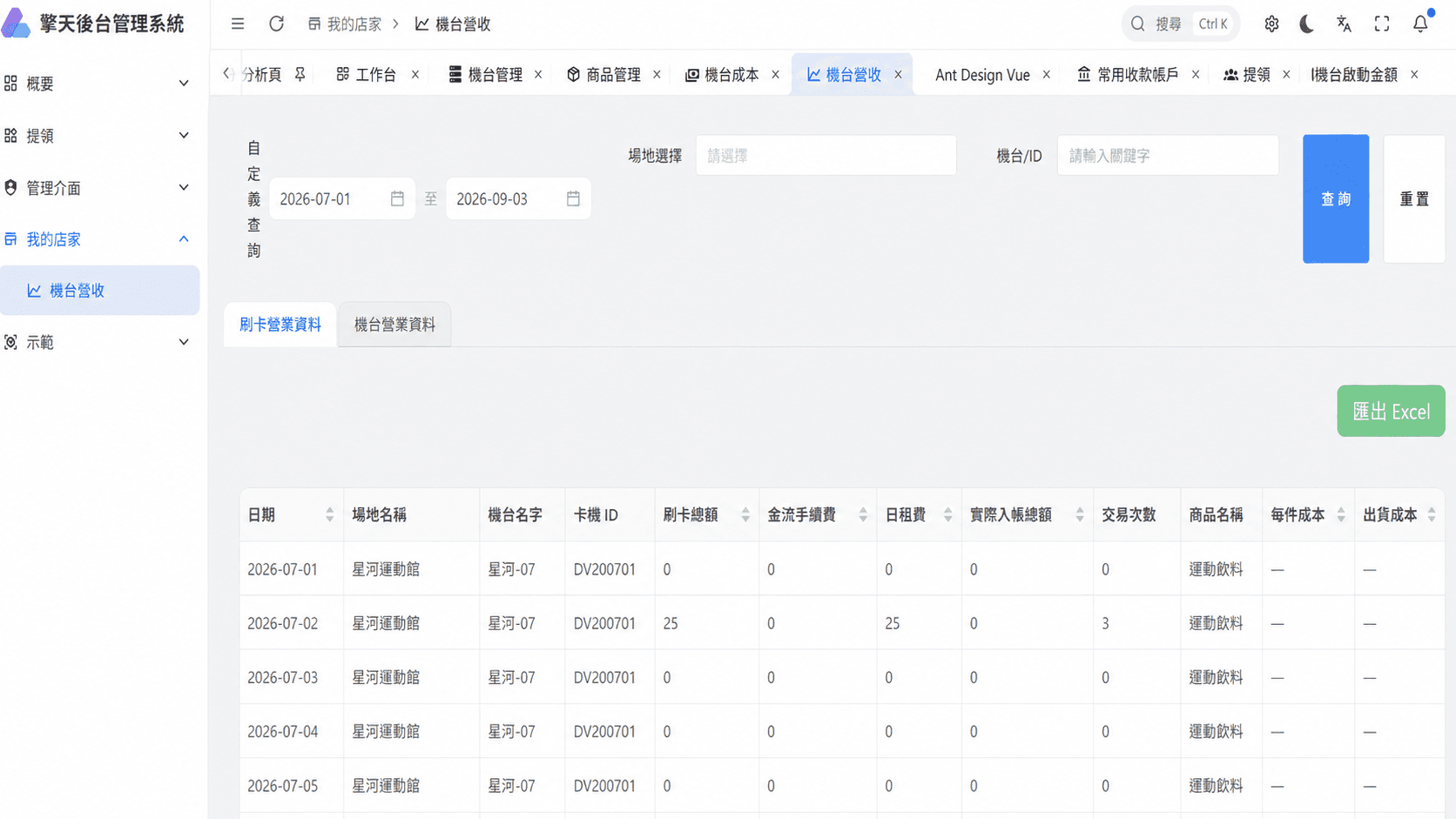Go to 我的店家 breadcrumb link
Viewport: 1456px width, 819px height.
346,24
